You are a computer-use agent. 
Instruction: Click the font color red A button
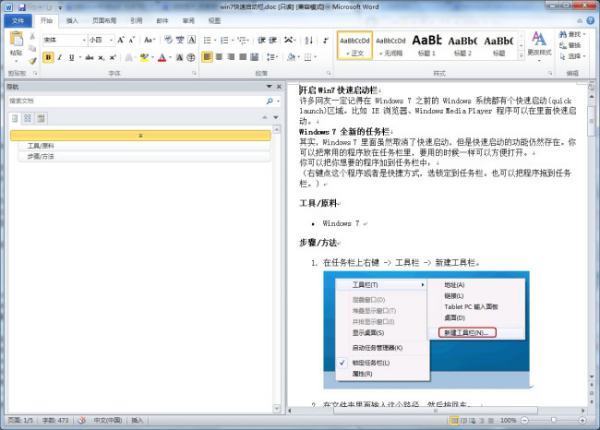pyautogui.click(x=162, y=57)
